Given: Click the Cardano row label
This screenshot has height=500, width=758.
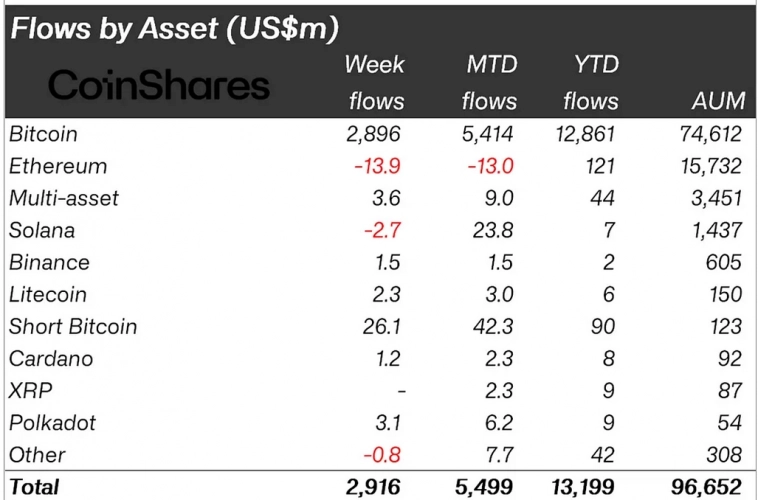Looking at the screenshot, I should click(x=48, y=358).
